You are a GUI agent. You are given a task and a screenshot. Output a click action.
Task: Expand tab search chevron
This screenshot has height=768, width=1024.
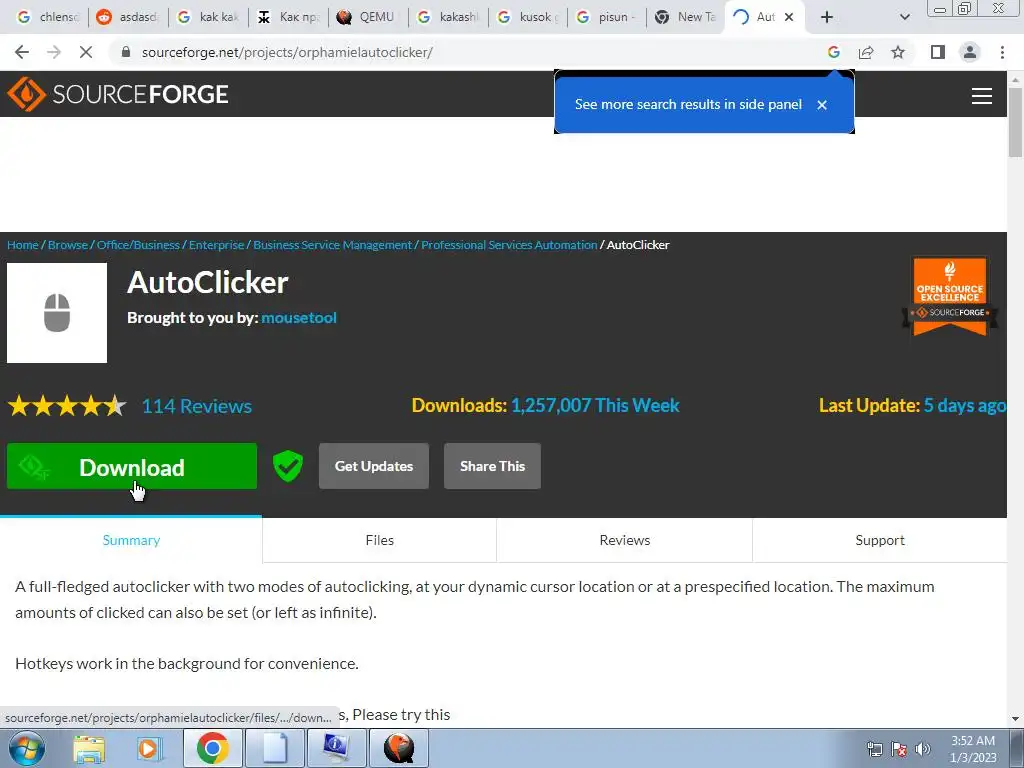click(904, 17)
